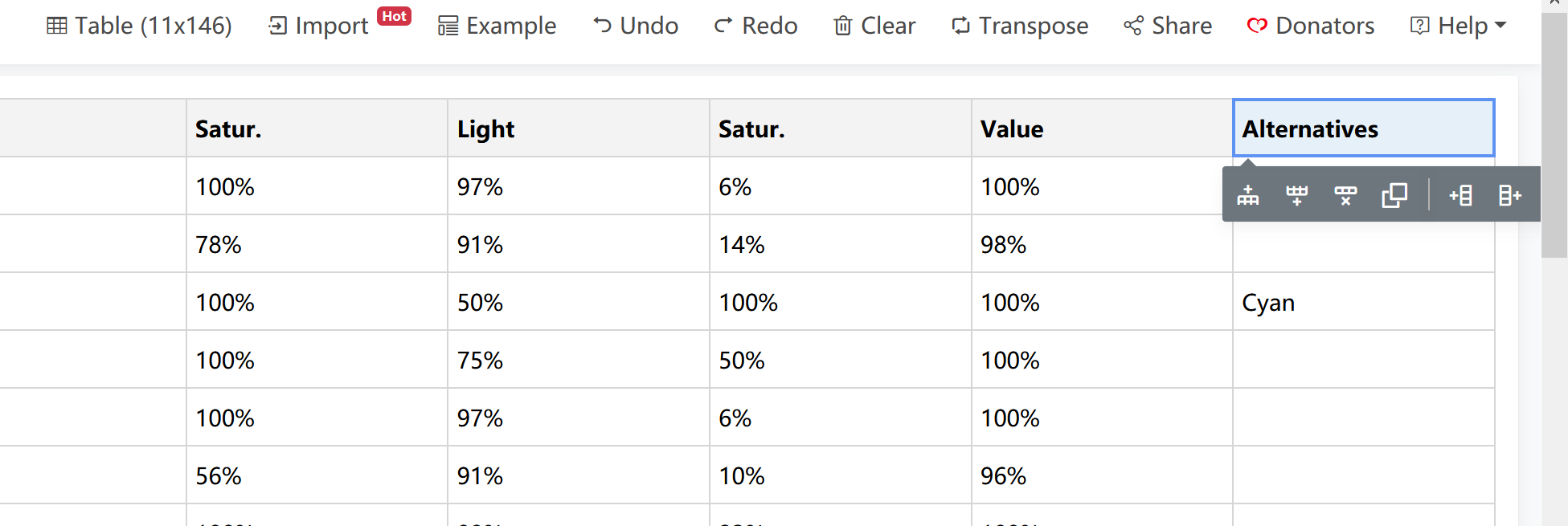The height and width of the screenshot is (526, 1568).
Task: Click the Transpose table button
Action: point(1019,26)
